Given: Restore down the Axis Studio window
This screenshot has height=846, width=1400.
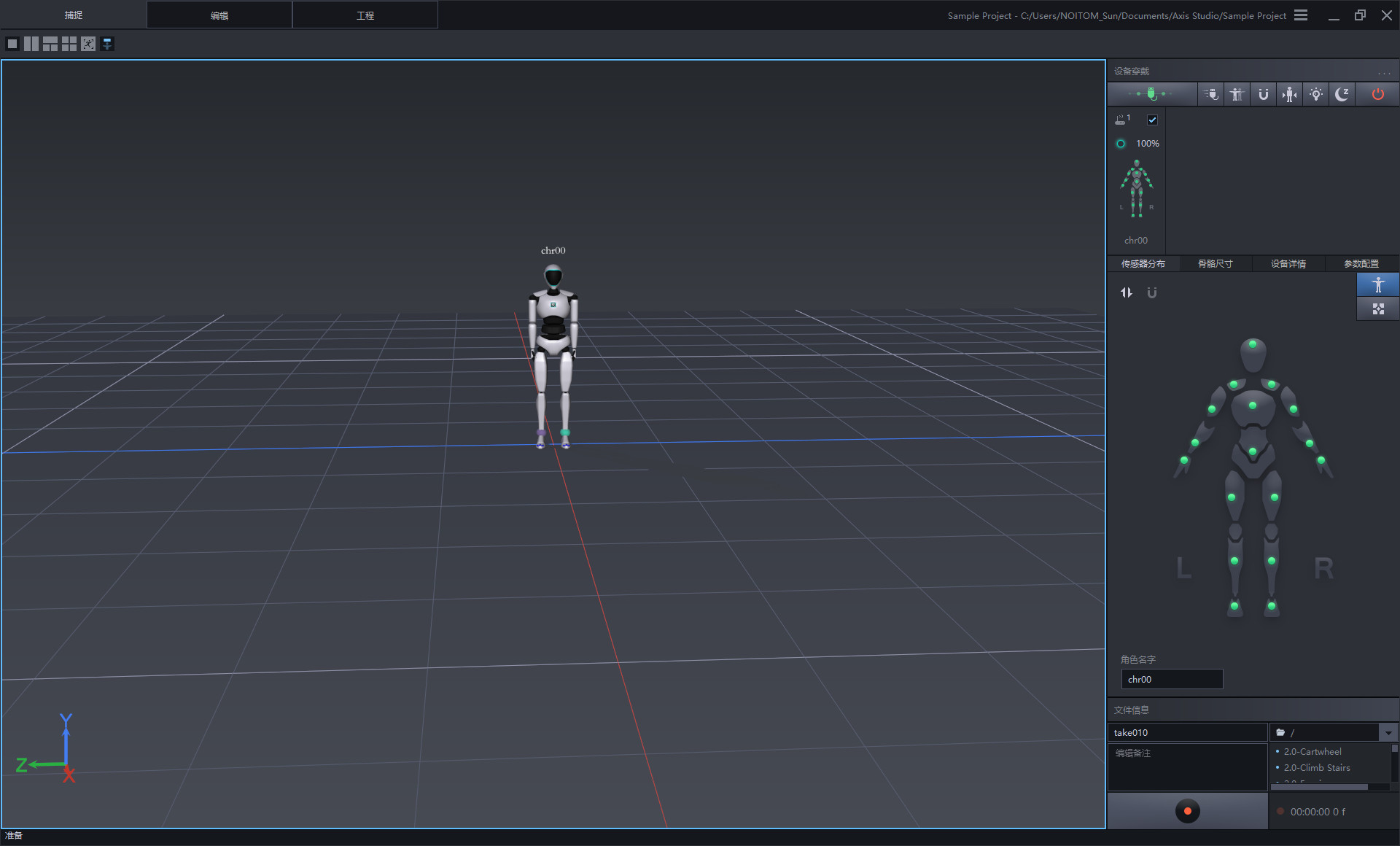Looking at the screenshot, I should click(x=1360, y=15).
